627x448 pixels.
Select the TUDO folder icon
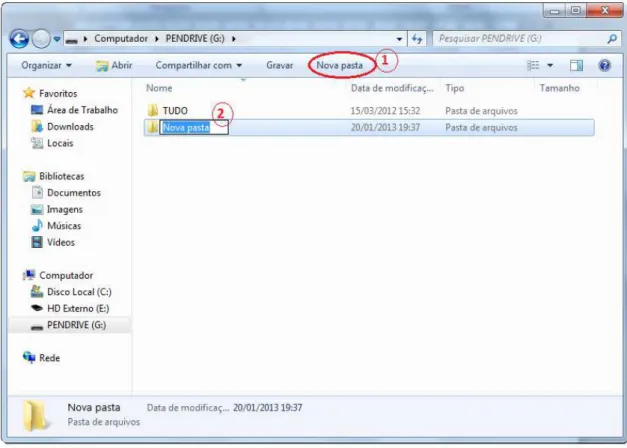point(153,110)
